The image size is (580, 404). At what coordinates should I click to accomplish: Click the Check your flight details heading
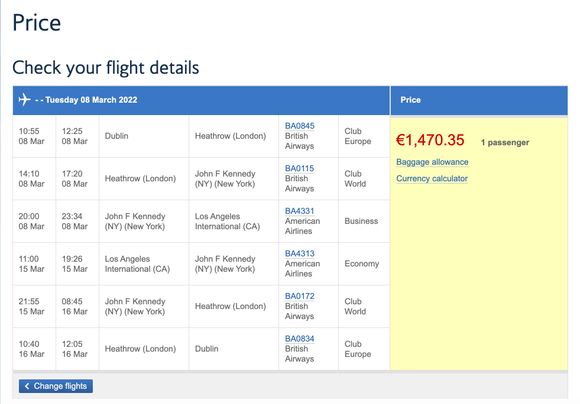(106, 68)
